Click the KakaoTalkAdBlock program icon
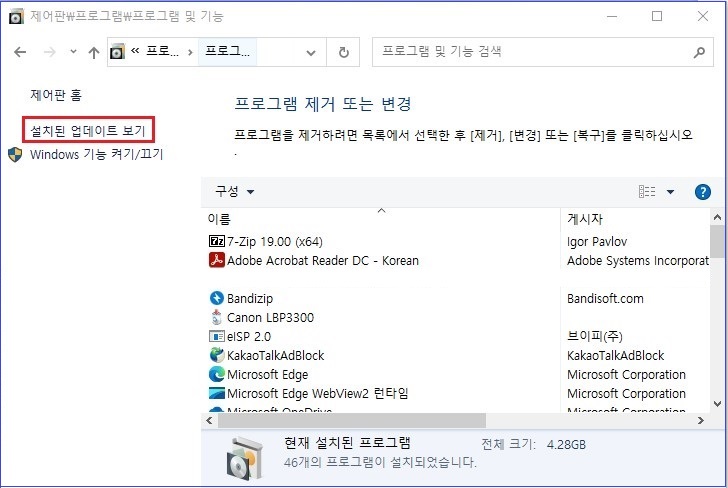 [217, 355]
